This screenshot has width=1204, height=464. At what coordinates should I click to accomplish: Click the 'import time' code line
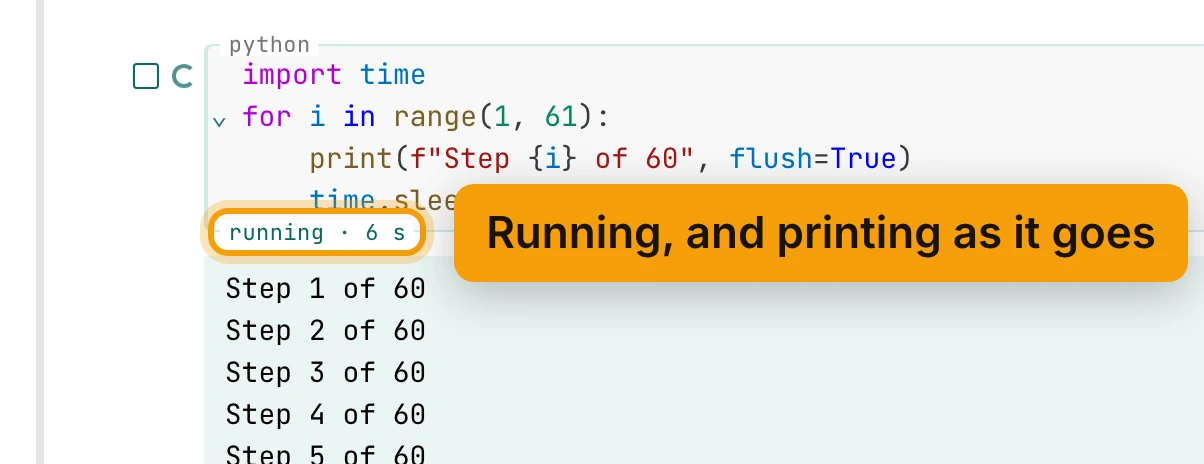[334, 75]
